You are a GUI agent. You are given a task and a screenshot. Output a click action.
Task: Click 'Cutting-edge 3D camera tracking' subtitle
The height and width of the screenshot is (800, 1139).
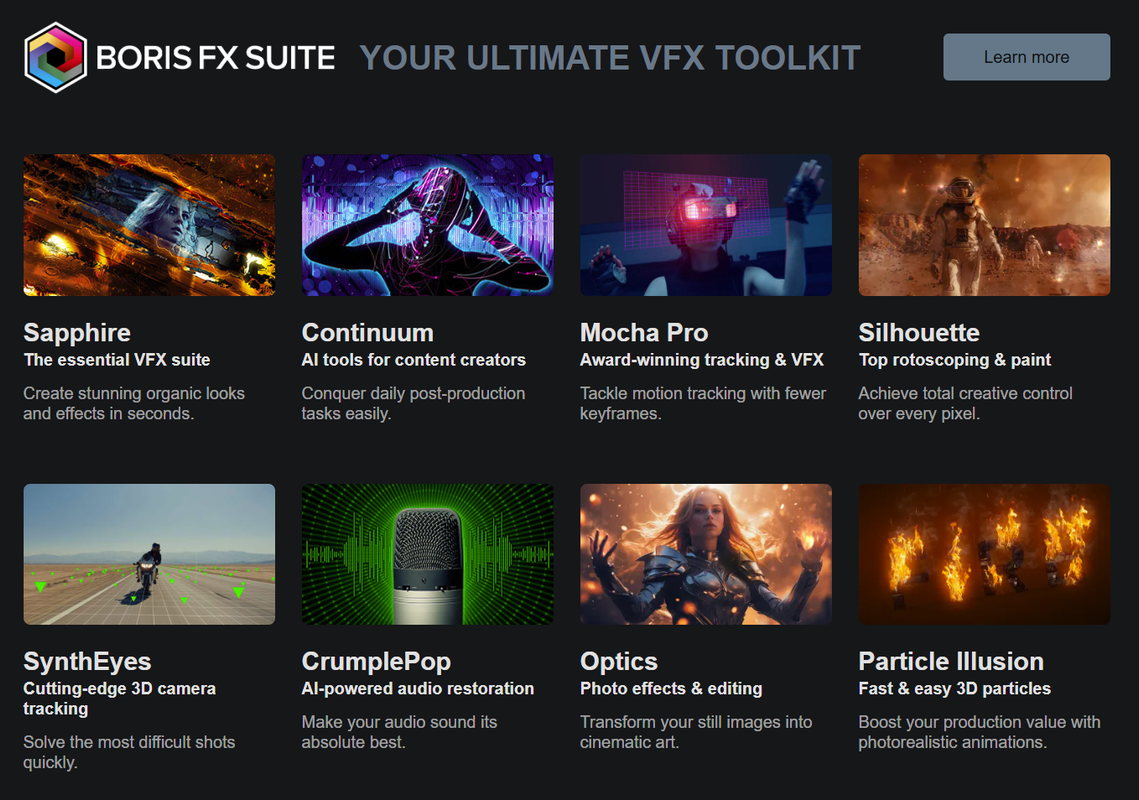pos(119,699)
